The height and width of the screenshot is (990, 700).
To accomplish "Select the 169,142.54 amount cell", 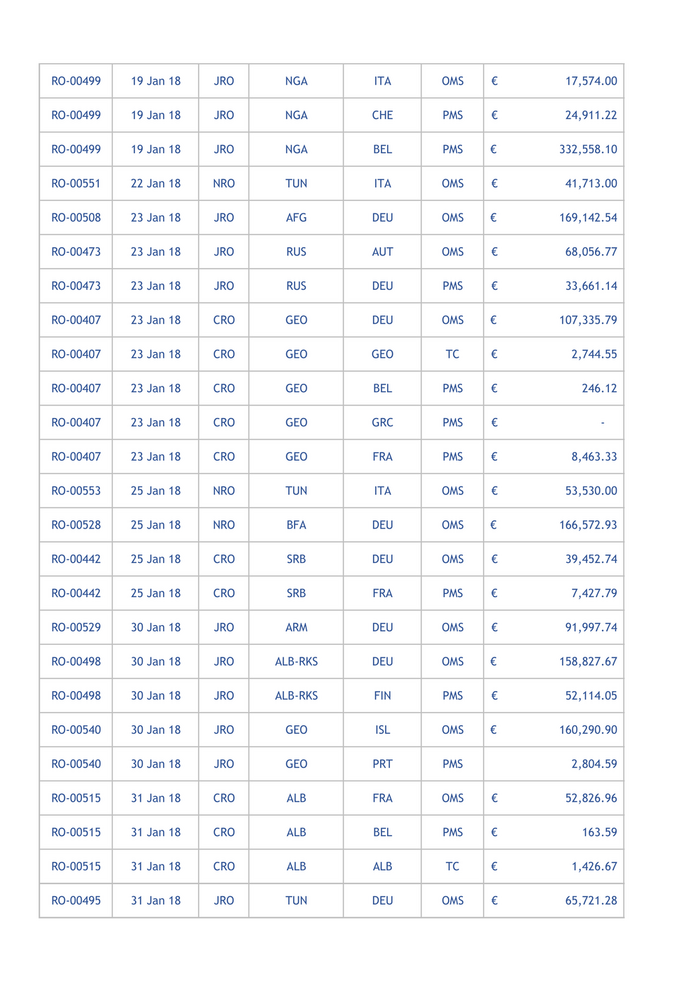I will click(587, 217).
